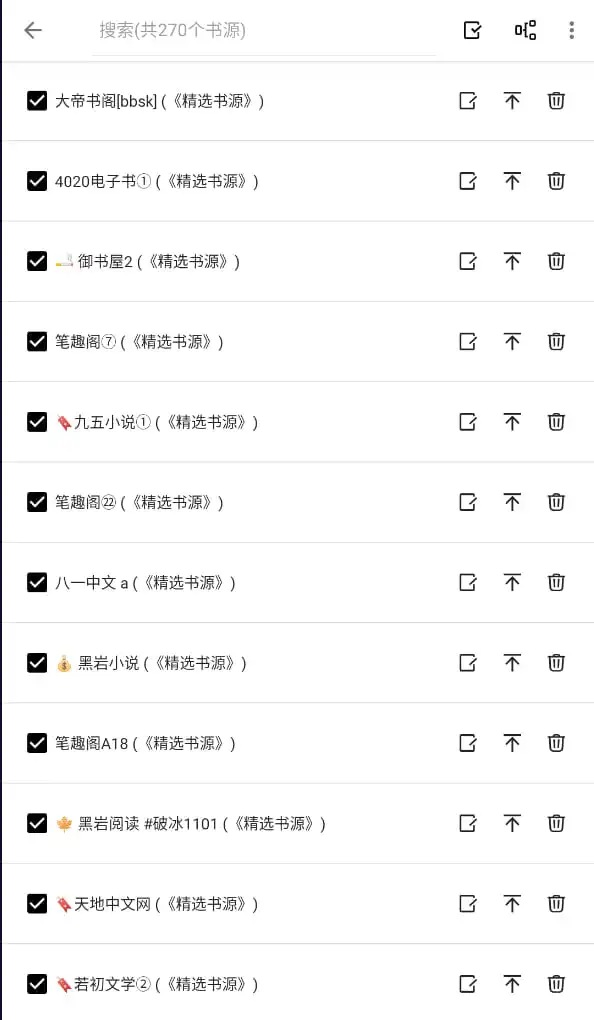Move 若初文学② source to top
This screenshot has width=594, height=1020.
[512, 984]
